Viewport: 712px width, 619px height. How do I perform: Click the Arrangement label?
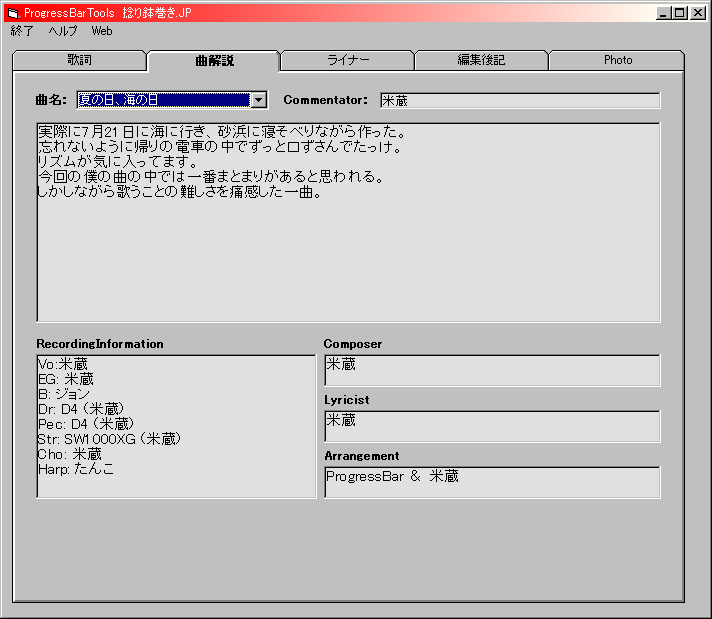(362, 456)
